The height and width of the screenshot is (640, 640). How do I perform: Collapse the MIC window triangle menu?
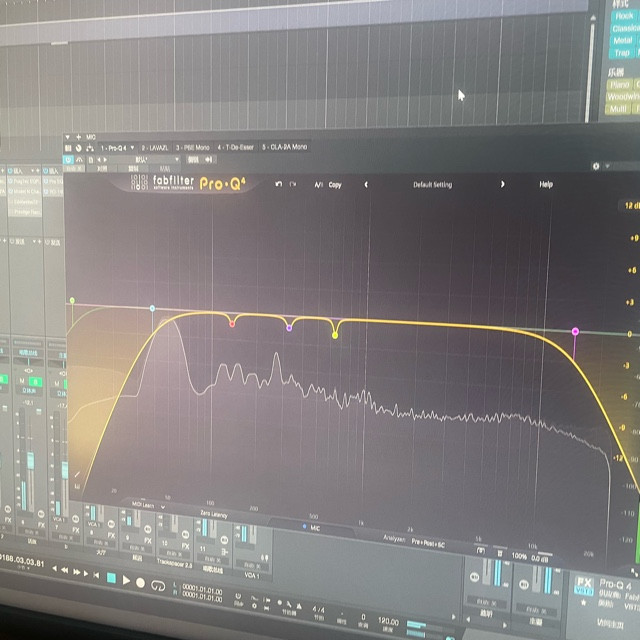67,137
